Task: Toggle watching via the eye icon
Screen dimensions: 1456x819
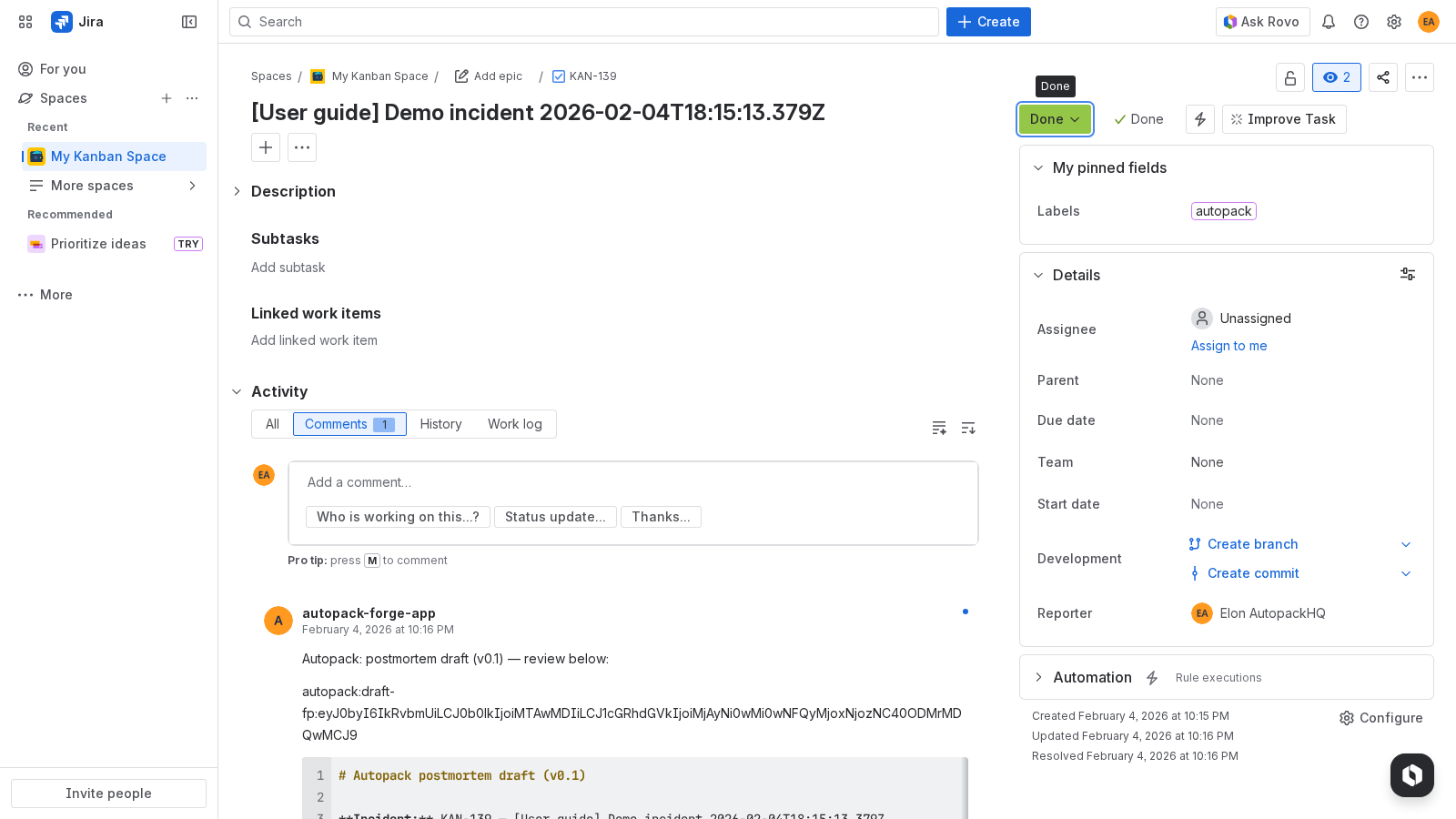Action: (1336, 77)
